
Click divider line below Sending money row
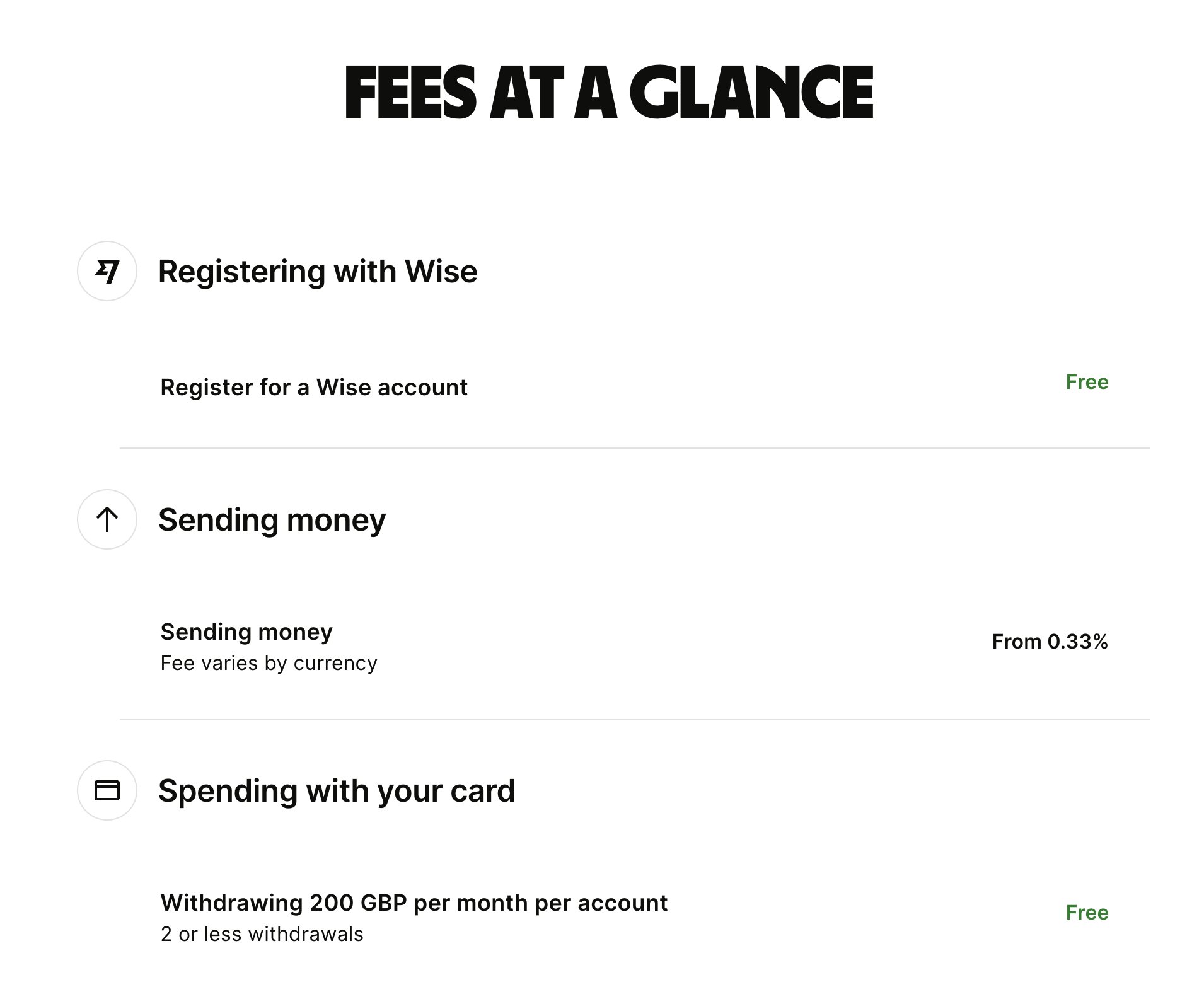tap(635, 719)
